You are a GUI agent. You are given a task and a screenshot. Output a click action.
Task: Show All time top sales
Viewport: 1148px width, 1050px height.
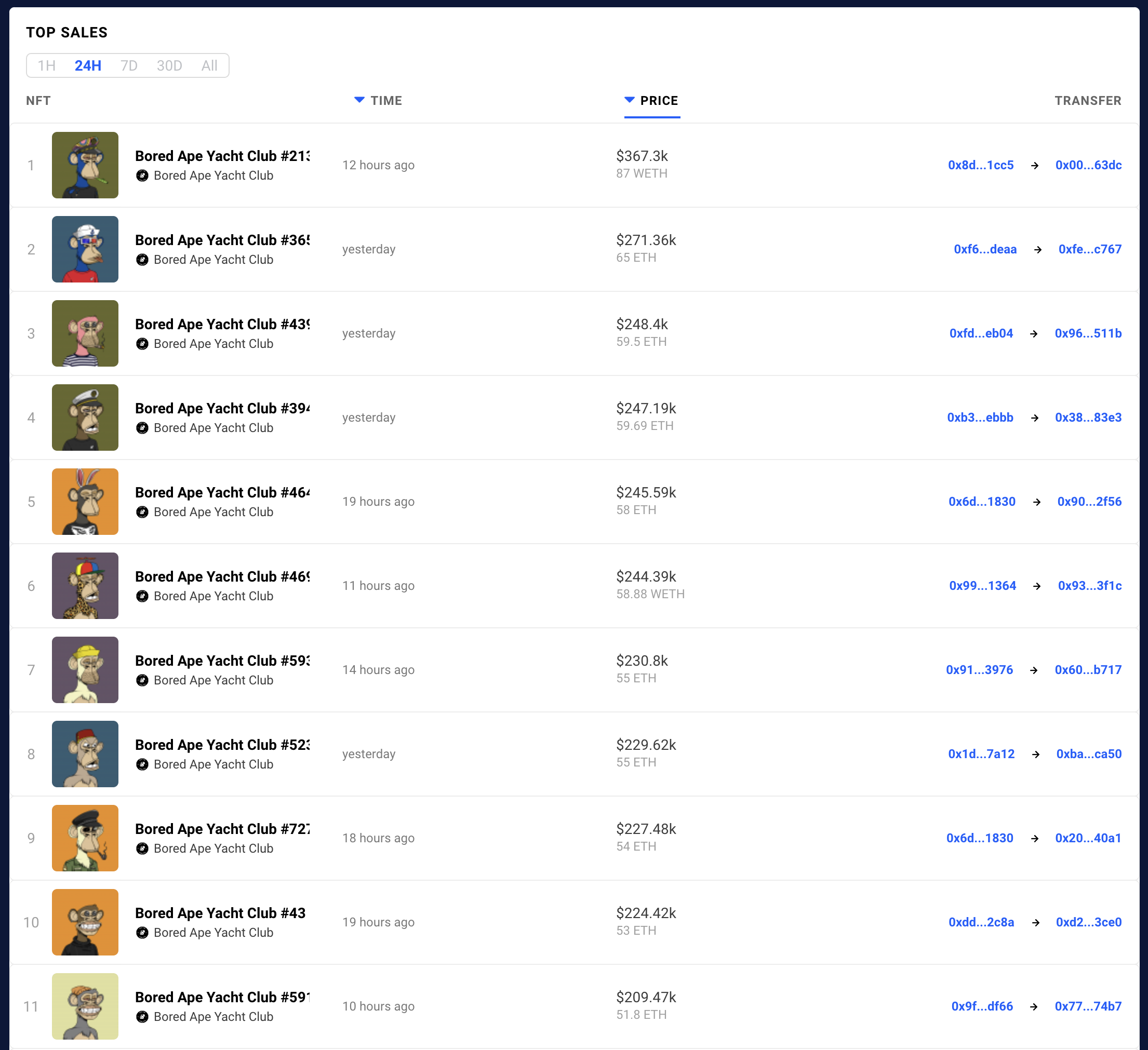(209, 65)
